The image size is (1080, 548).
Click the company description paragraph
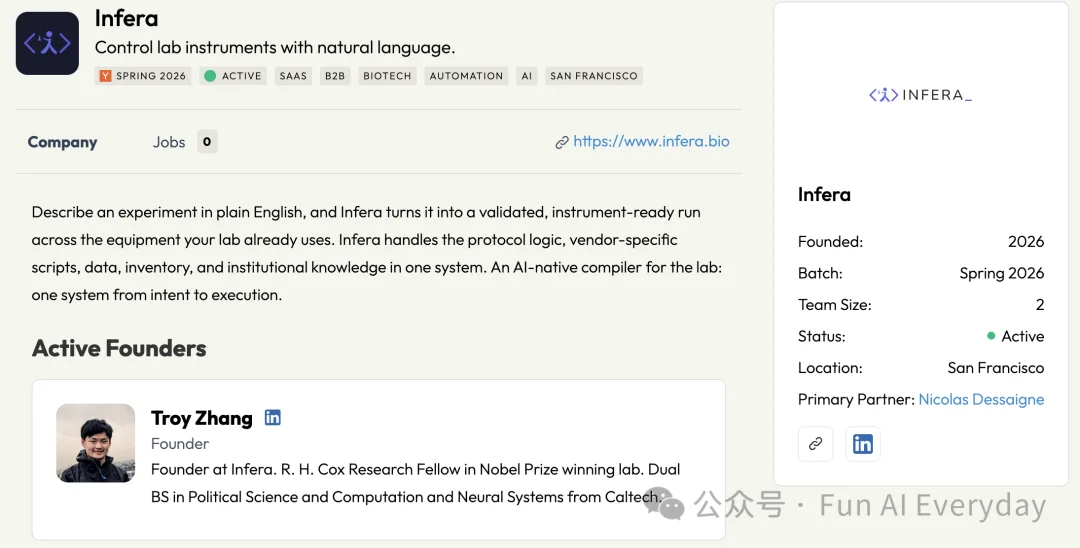pos(377,253)
